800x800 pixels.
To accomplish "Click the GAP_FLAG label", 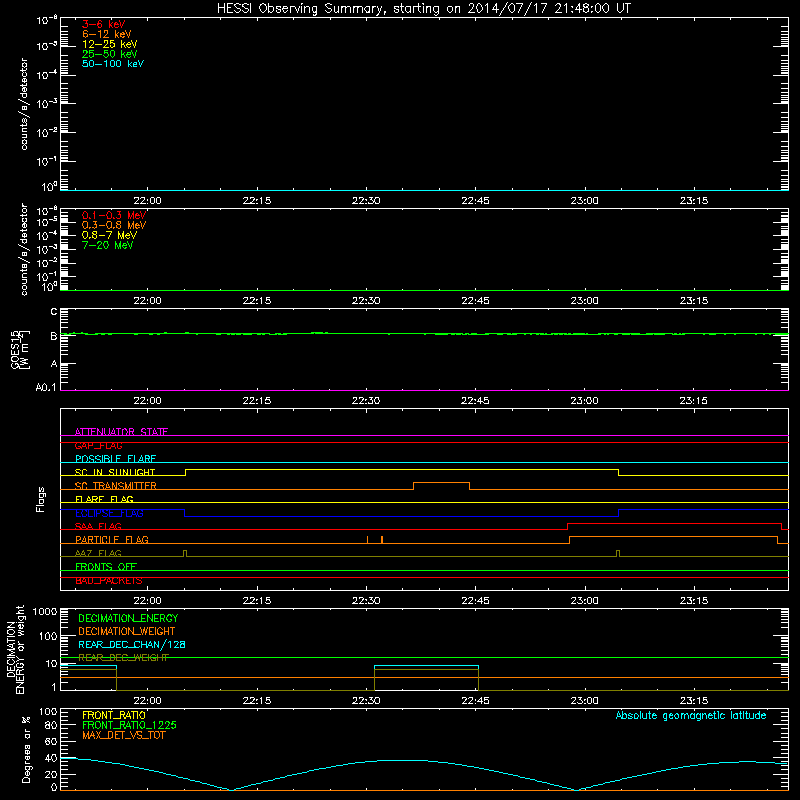I will pos(99,445).
